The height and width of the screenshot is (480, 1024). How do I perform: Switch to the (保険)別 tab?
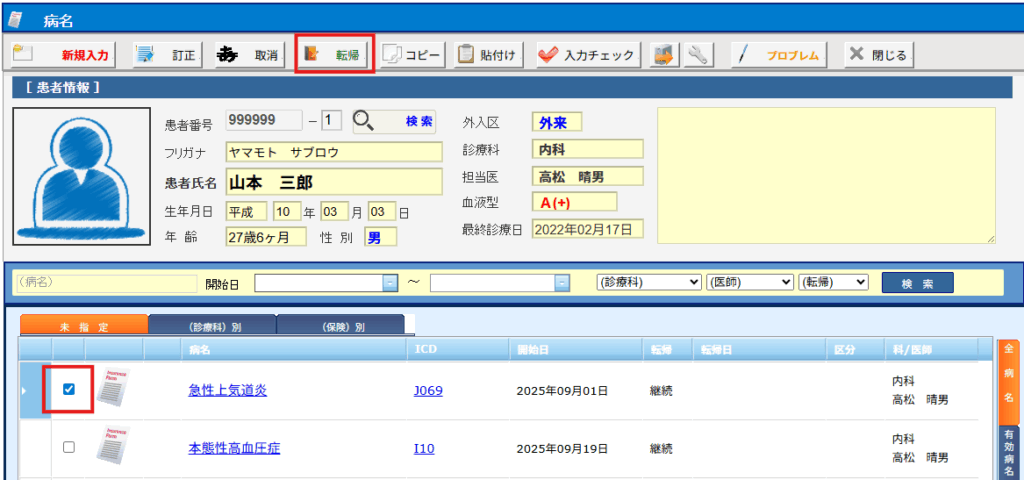(x=340, y=325)
